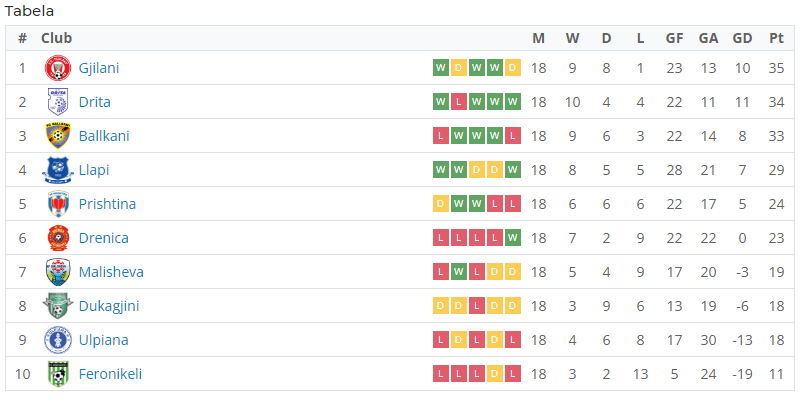
Task: Click the Ulpiana club crest
Action: (58, 340)
